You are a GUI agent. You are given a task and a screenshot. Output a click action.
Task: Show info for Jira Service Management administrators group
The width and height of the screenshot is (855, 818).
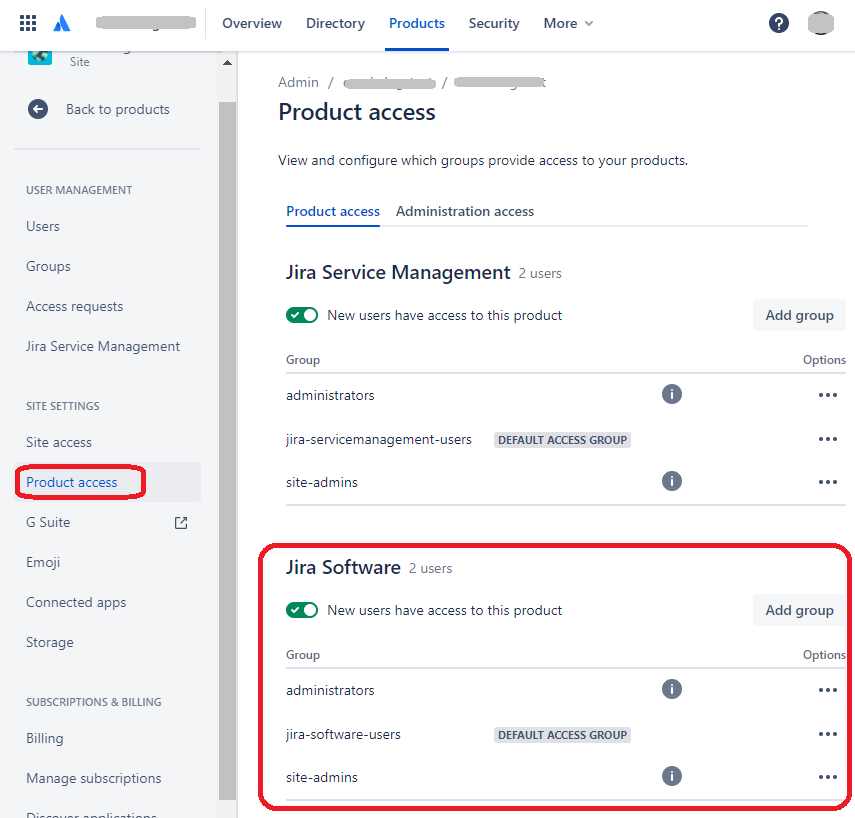[672, 394]
